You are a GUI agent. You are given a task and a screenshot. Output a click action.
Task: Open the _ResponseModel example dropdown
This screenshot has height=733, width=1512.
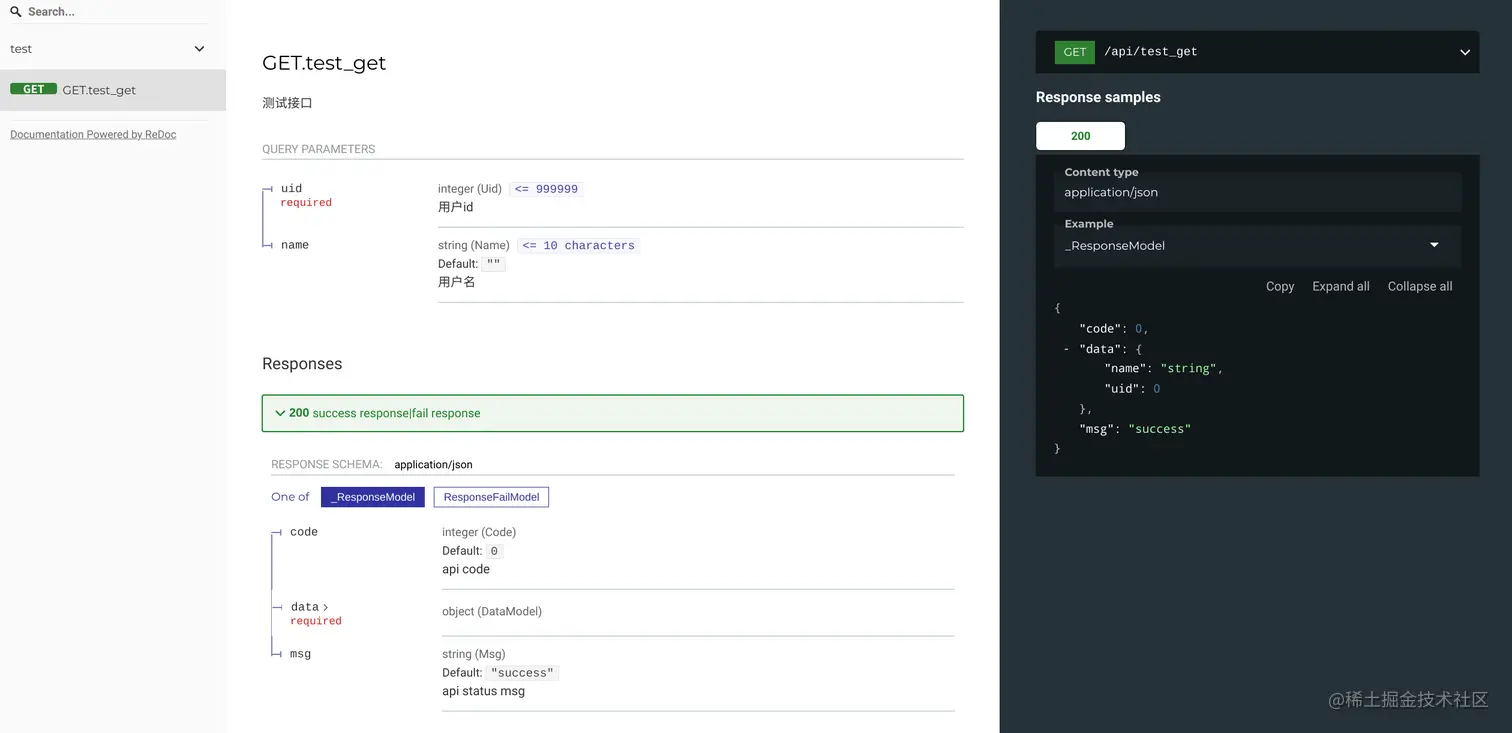click(x=1257, y=245)
